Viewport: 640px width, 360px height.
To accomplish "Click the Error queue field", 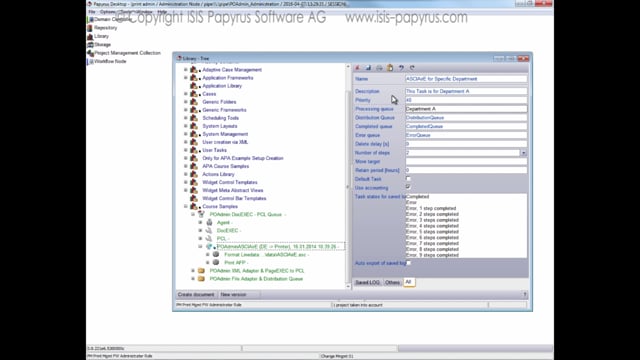I will [466, 135].
